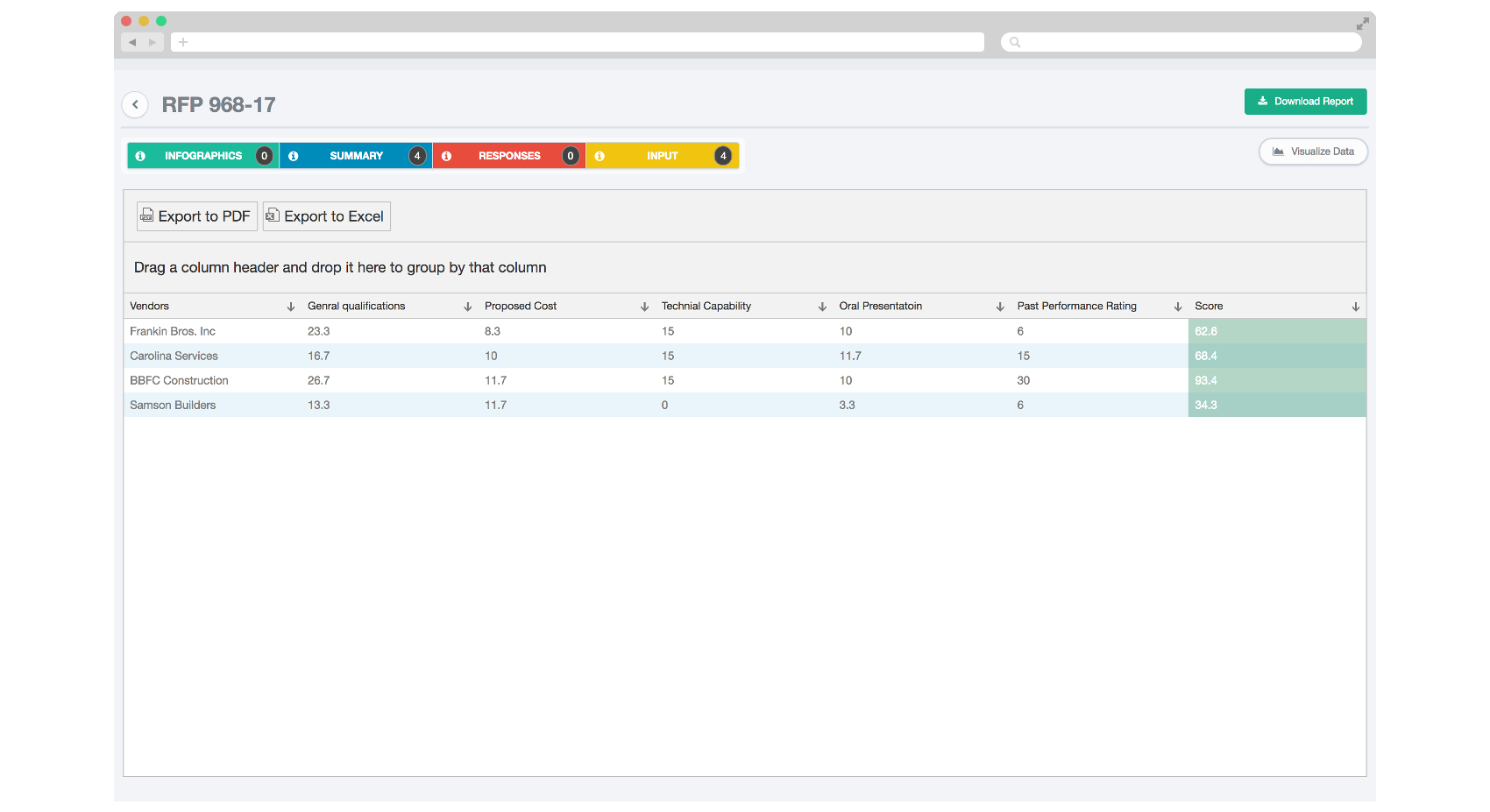Image resolution: width=1490 pixels, height=812 pixels.
Task: Switch to the Summary tab
Action: coord(356,156)
